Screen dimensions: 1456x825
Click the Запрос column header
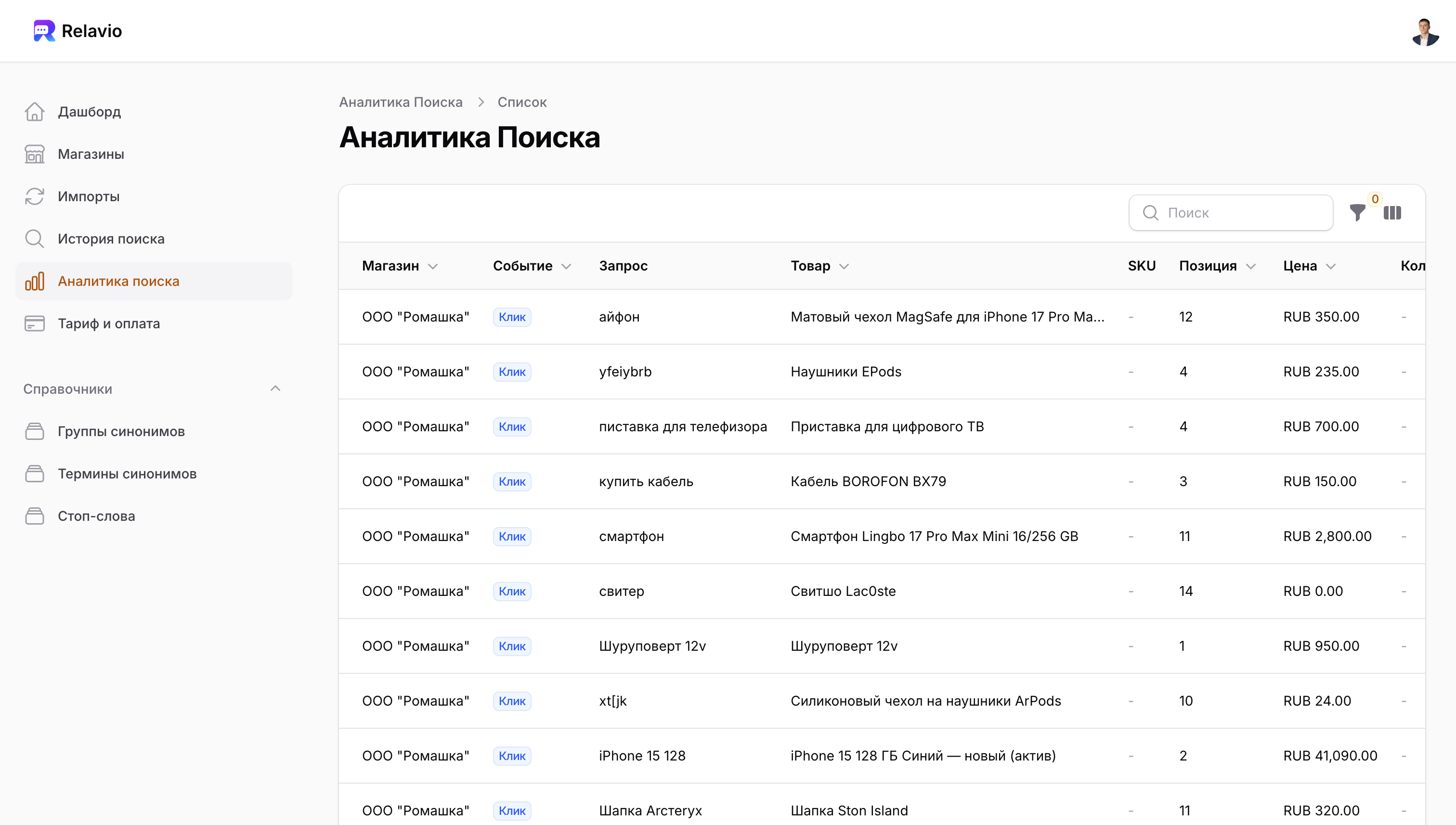623,266
